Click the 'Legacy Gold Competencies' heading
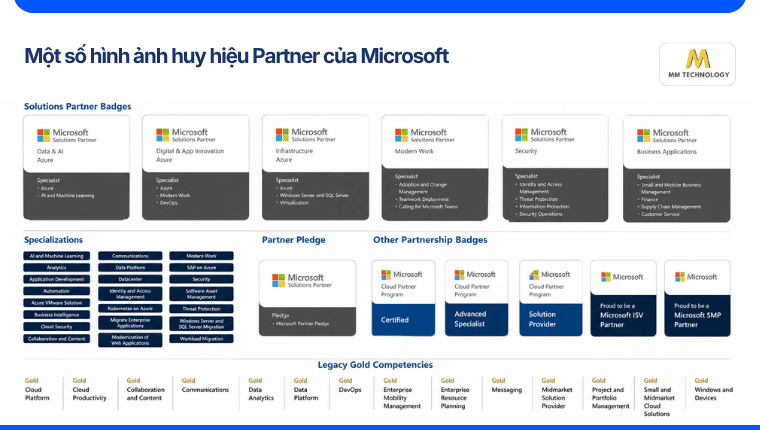Viewport: 760px width, 430px height. pos(375,365)
